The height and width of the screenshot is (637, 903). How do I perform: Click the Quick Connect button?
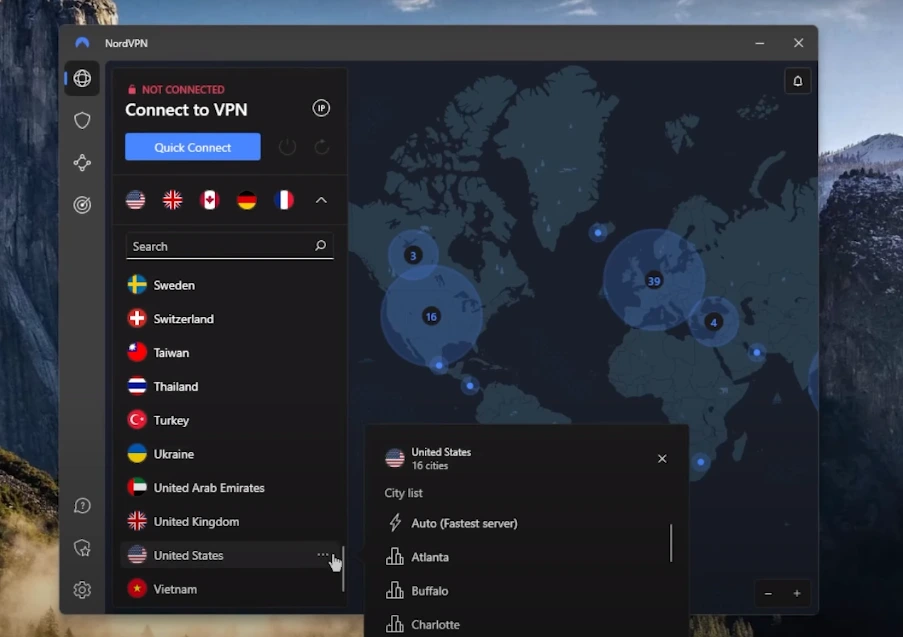192,147
